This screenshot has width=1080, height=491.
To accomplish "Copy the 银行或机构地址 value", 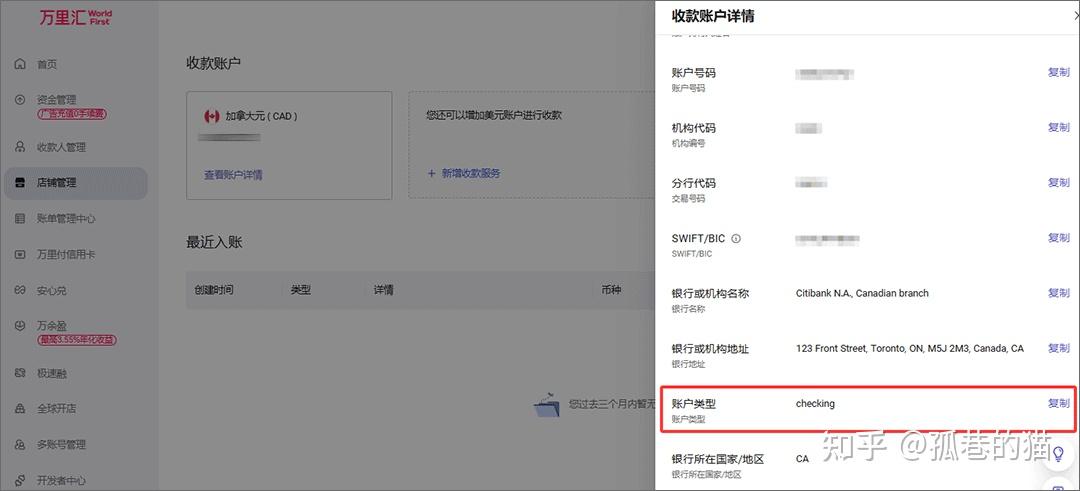I will tap(1059, 348).
